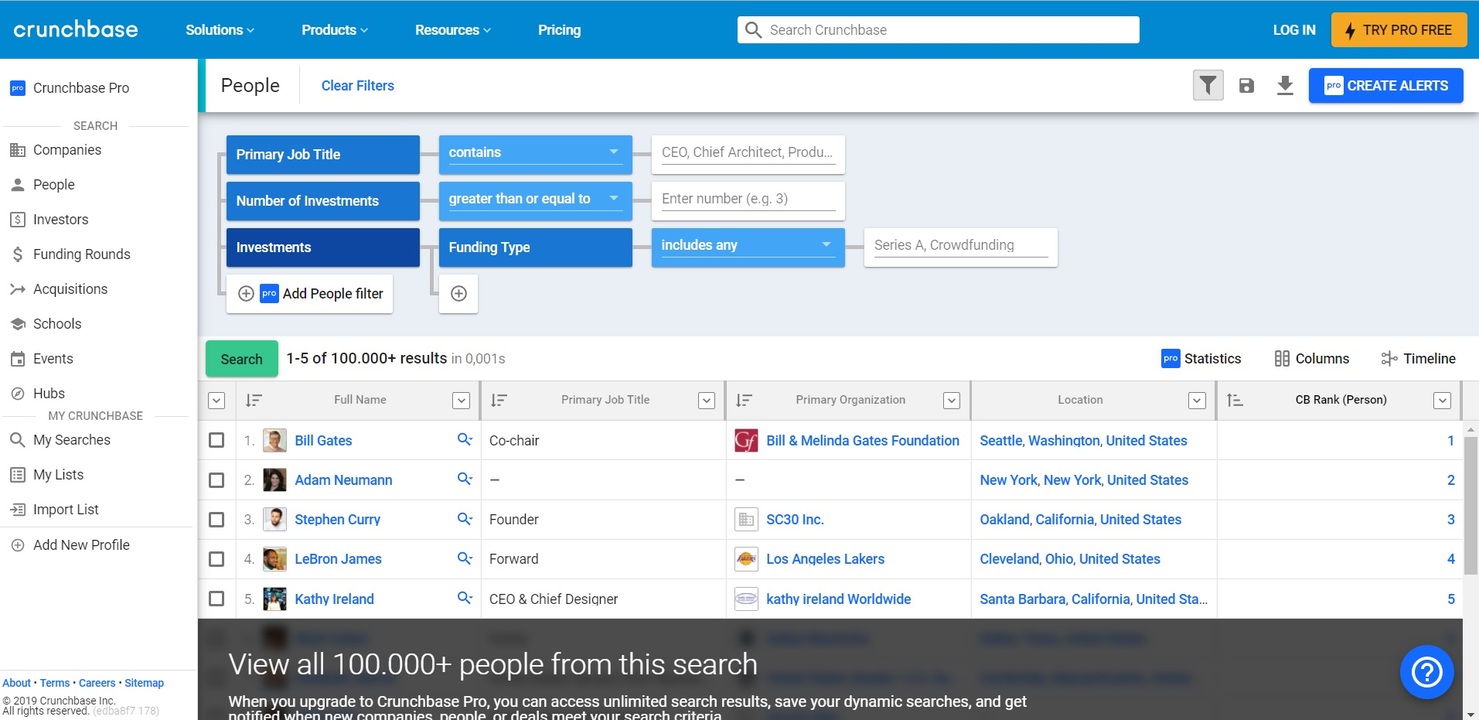Image resolution: width=1479 pixels, height=720 pixels.
Task: Expand the Resources menu in top navigation
Action: 453,30
